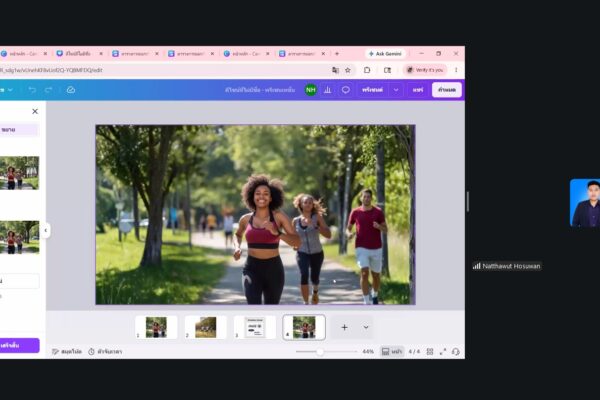Switch to the second browser tab
The width and height of the screenshot is (600, 400).
(80, 54)
